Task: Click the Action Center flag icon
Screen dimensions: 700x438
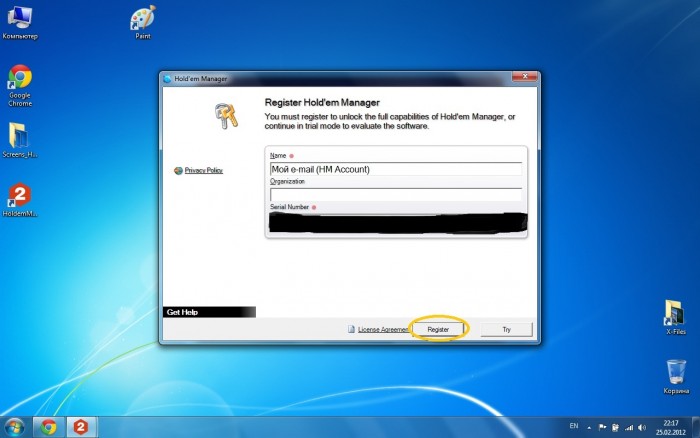Action: (602, 427)
